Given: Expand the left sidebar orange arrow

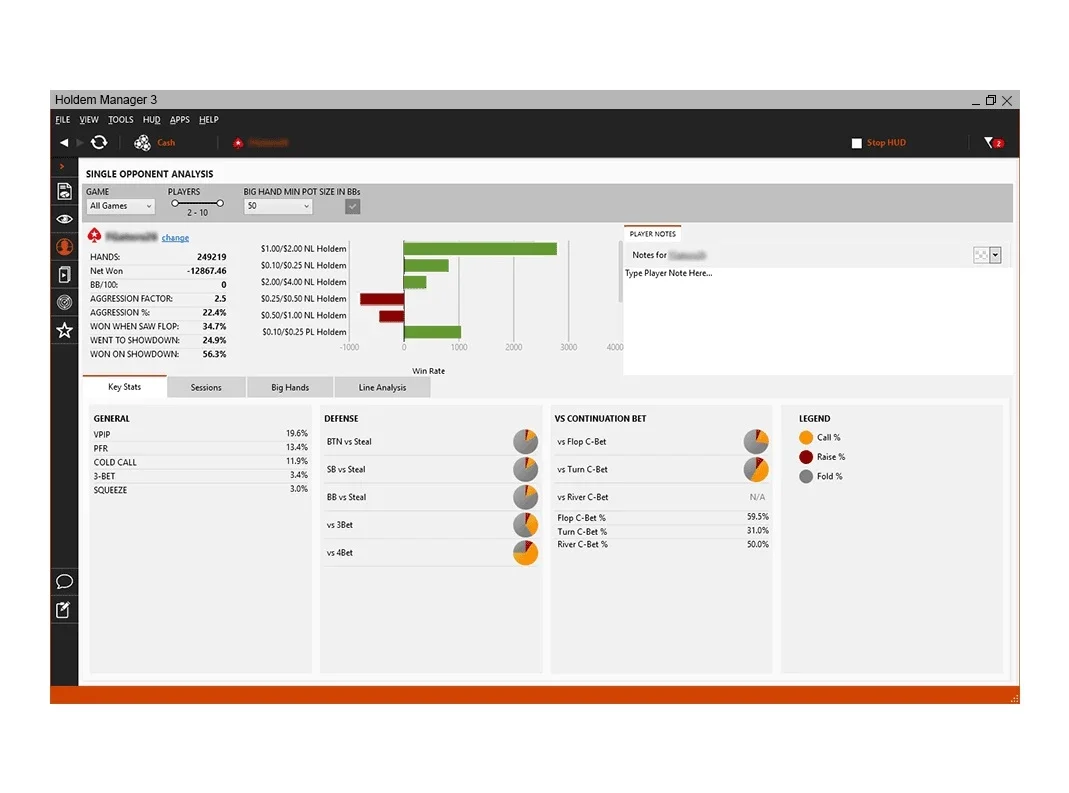Looking at the screenshot, I should [62, 166].
